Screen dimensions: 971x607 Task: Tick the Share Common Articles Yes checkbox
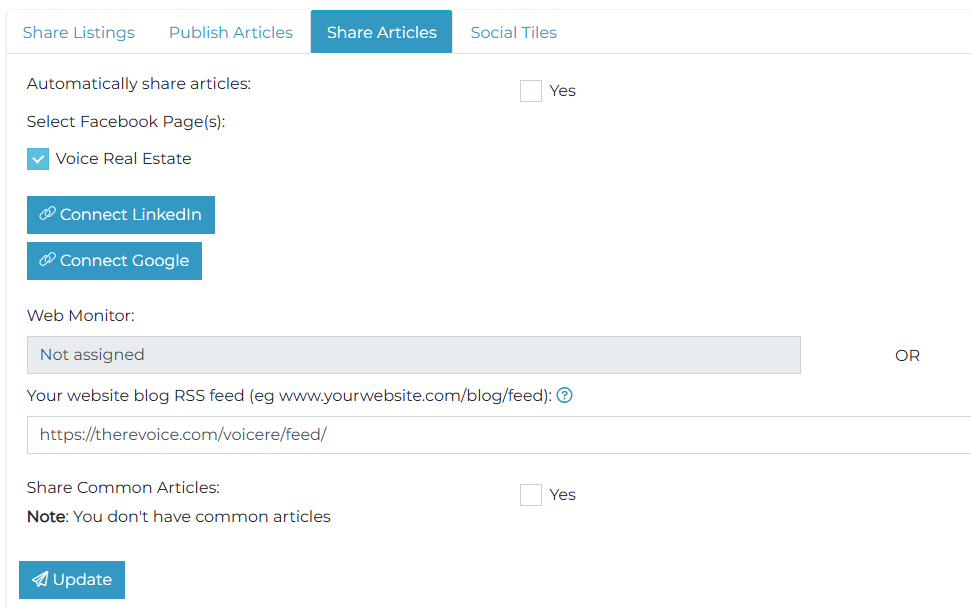pyautogui.click(x=531, y=495)
